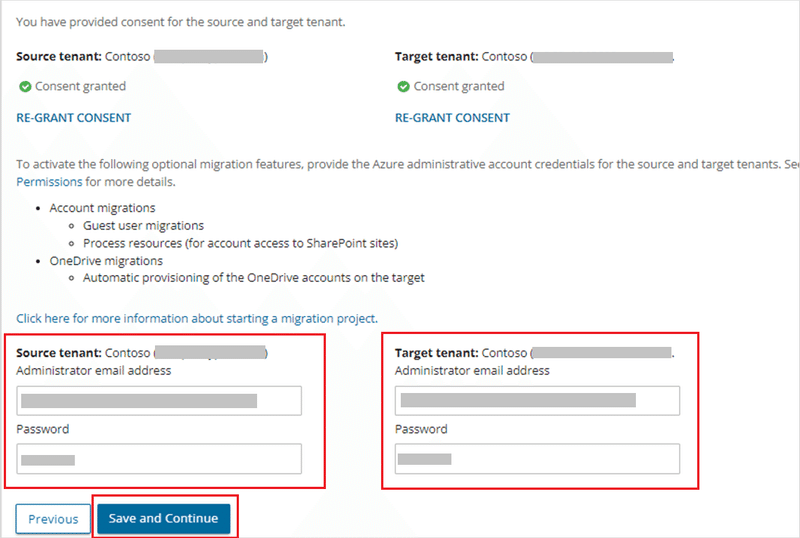Click the OneDrive migrations bullet text

pos(106,261)
